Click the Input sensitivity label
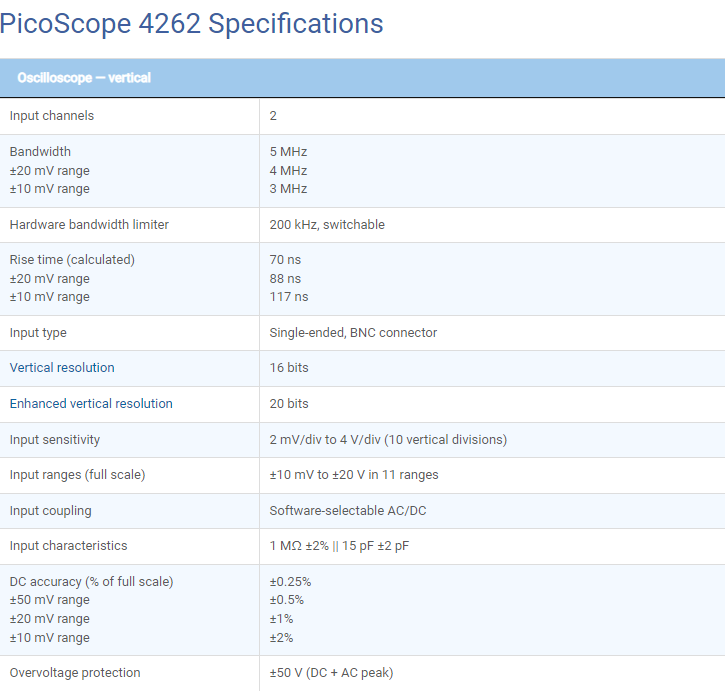Image resolution: width=725 pixels, height=694 pixels. pyautogui.click(x=55, y=440)
